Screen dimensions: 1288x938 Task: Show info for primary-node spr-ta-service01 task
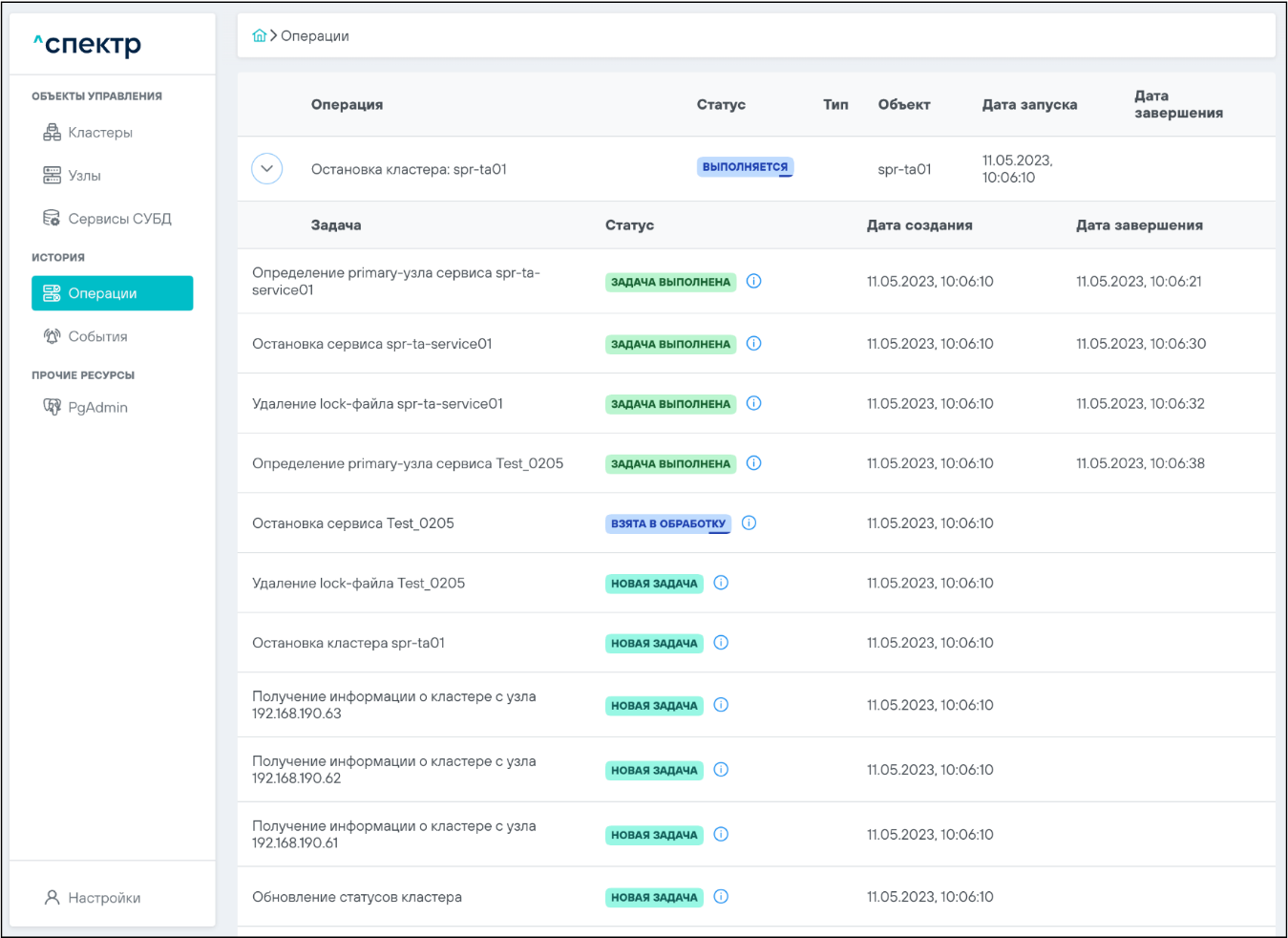(753, 281)
